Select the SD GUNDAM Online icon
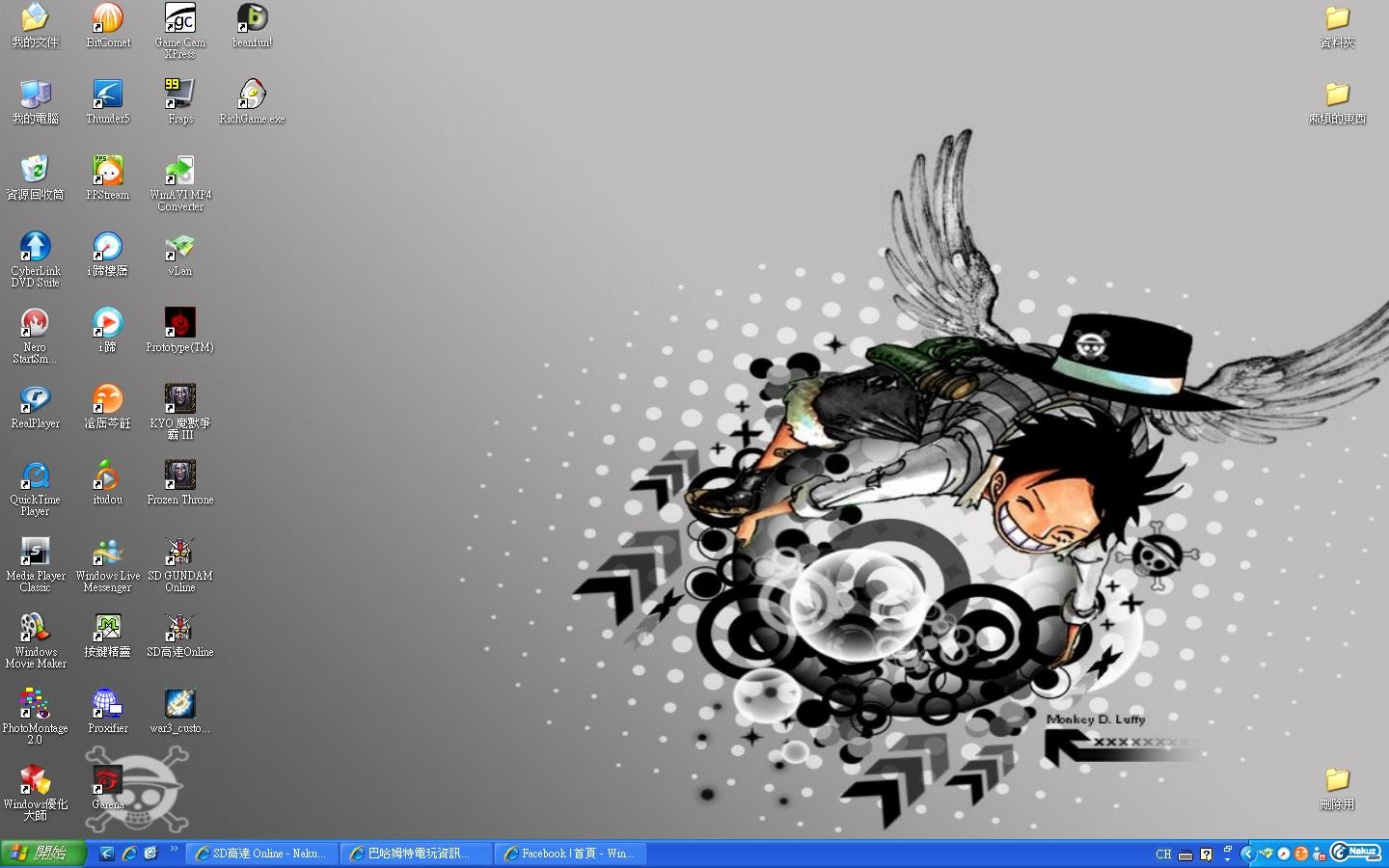 point(180,564)
